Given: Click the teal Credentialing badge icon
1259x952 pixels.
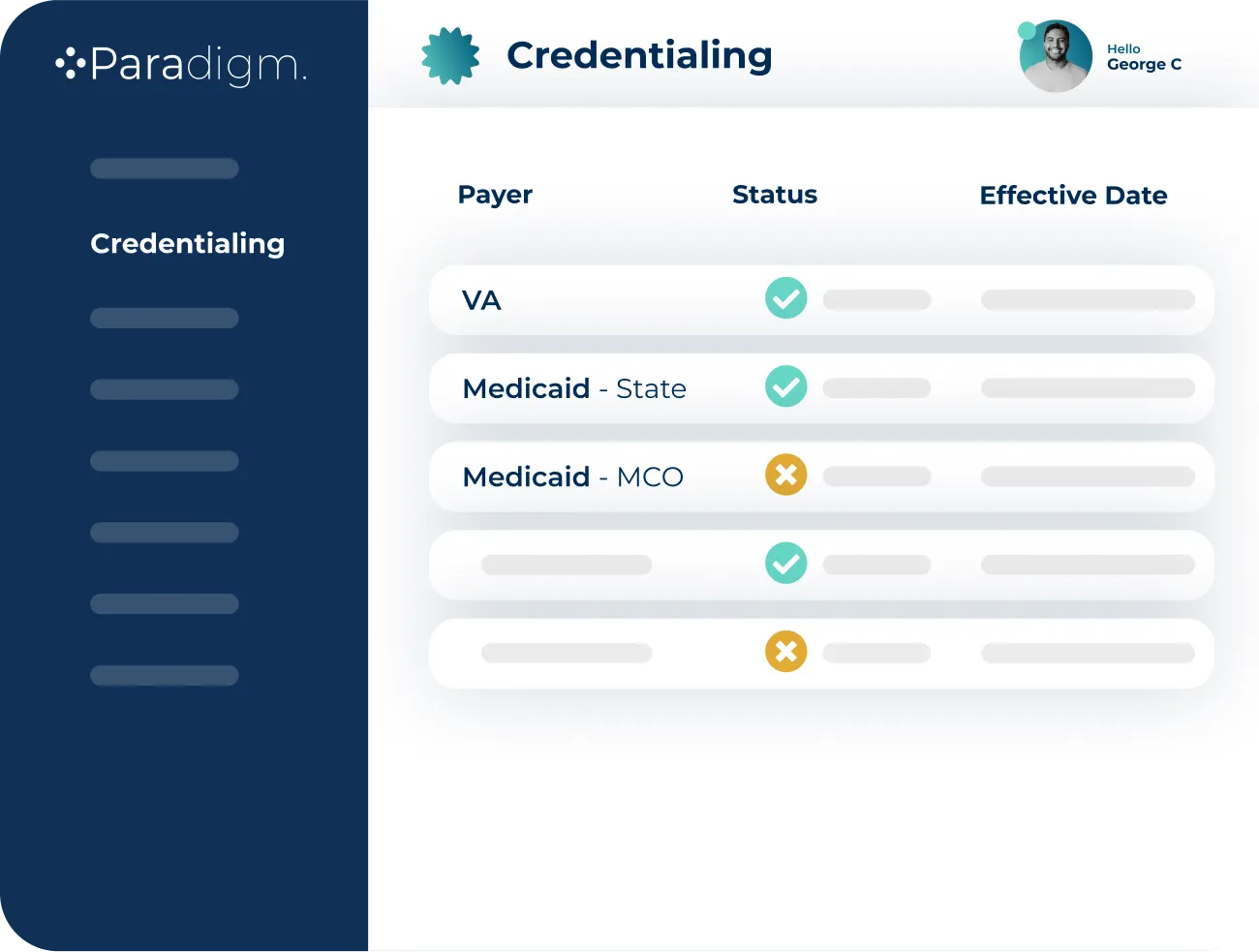Looking at the screenshot, I should click(x=450, y=56).
